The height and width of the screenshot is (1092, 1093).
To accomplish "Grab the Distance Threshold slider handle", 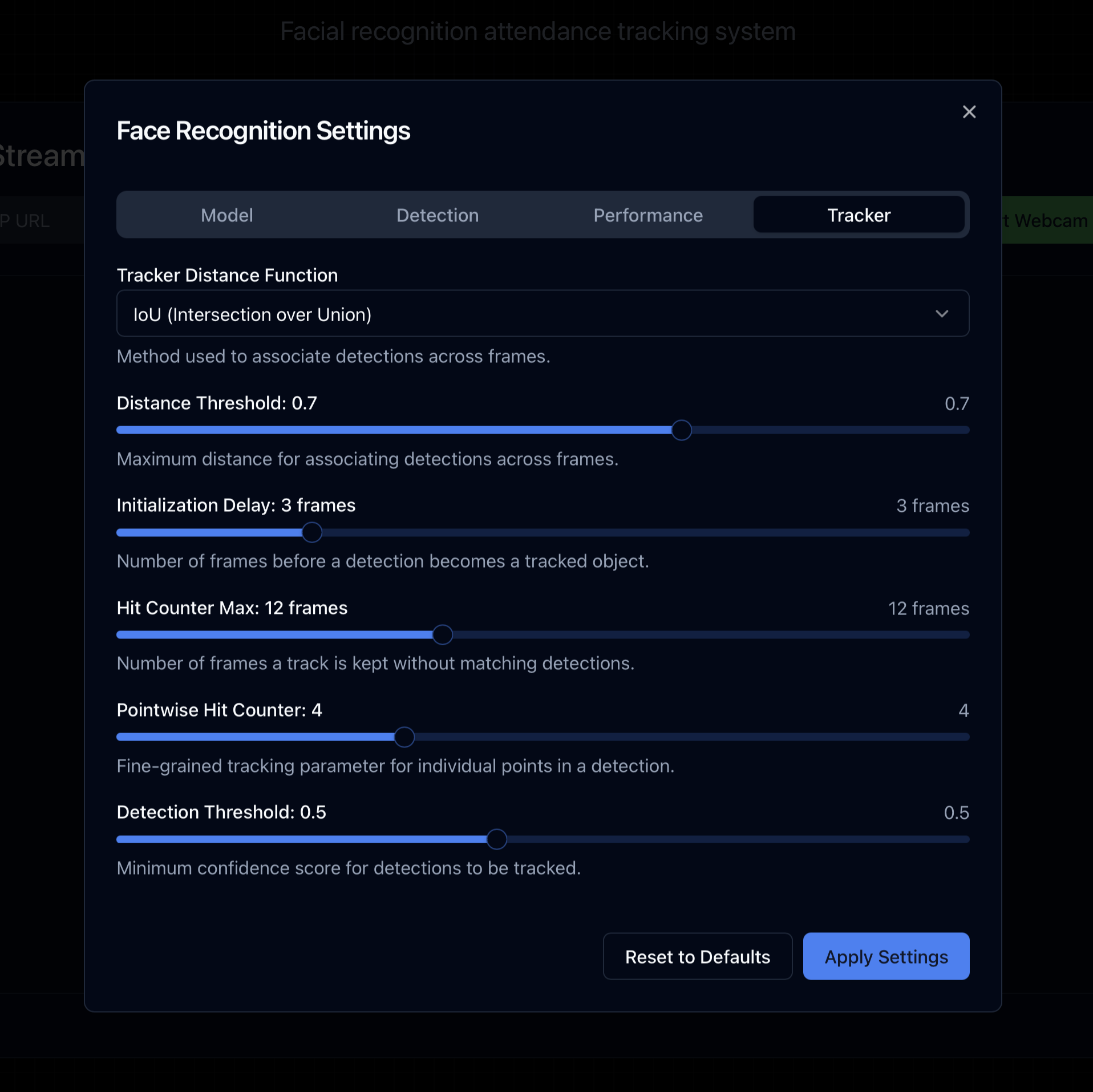I will [681, 430].
